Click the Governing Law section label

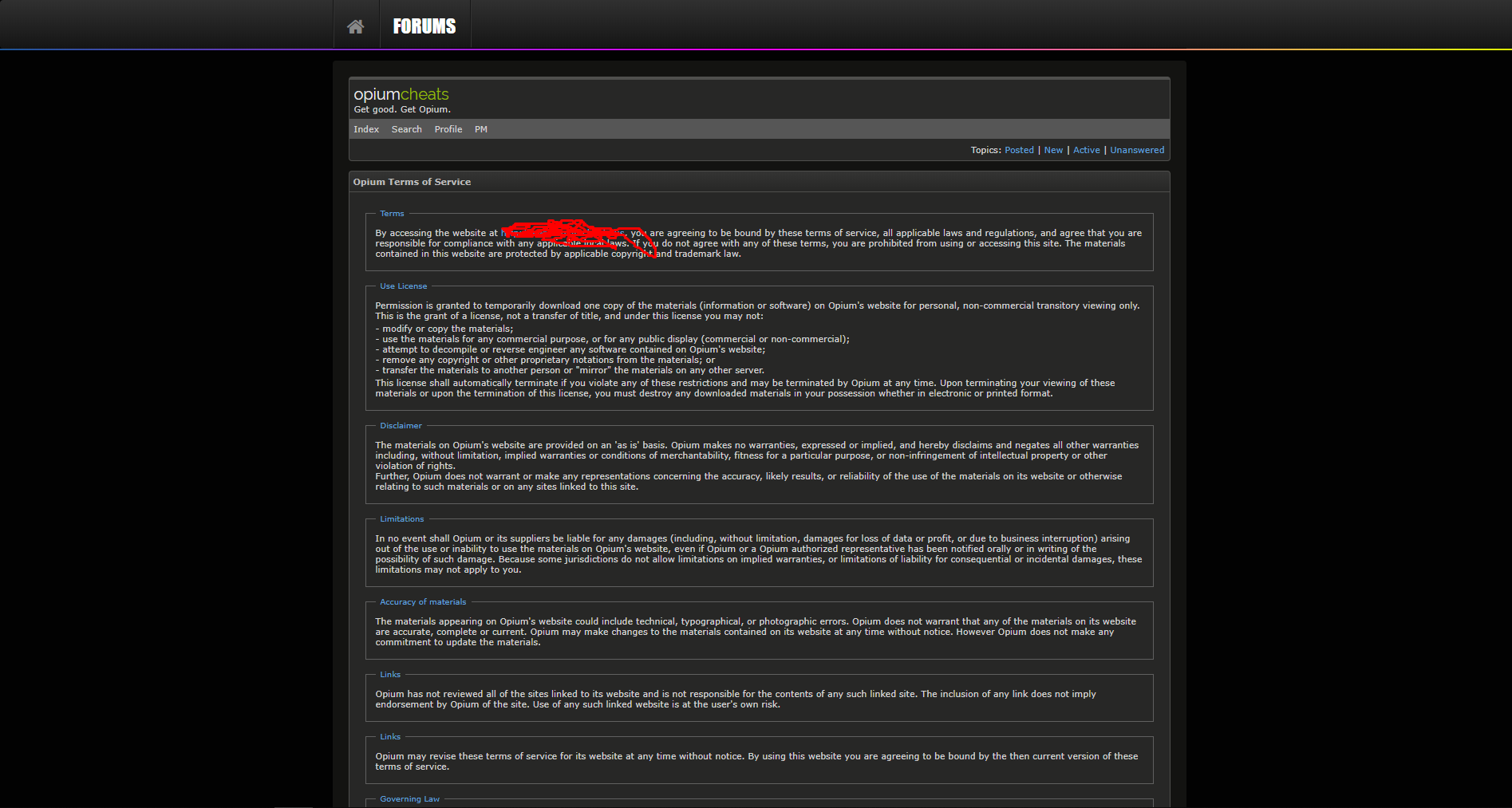[x=409, y=799]
